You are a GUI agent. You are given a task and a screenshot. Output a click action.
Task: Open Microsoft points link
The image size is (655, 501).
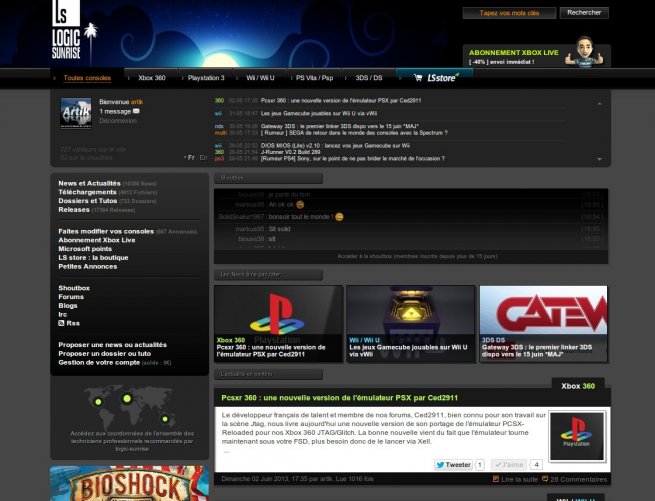click(85, 249)
